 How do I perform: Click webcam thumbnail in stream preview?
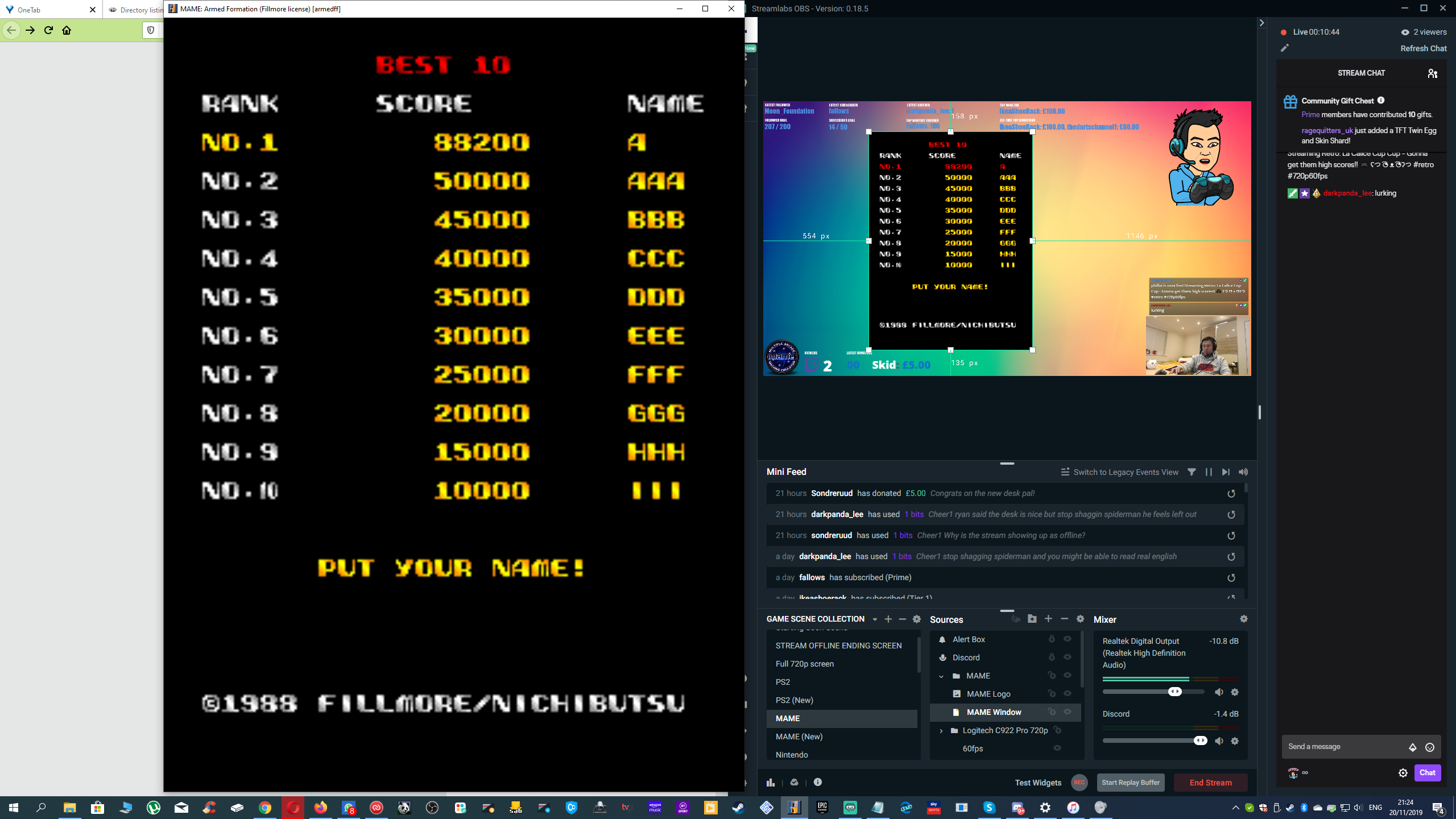(1198, 346)
